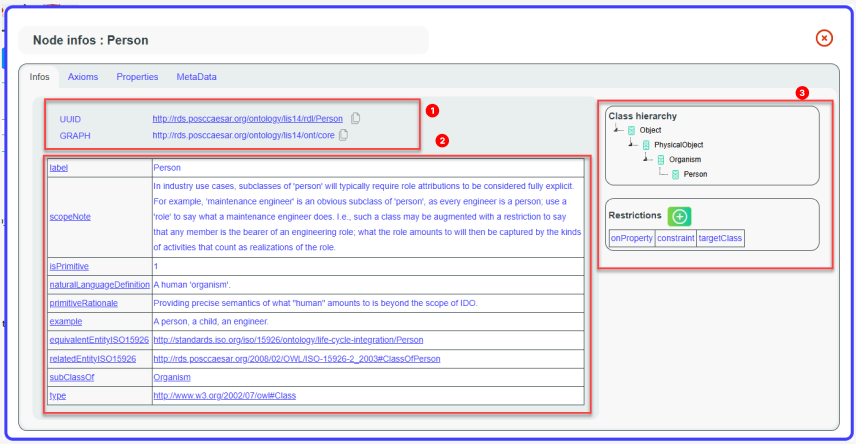Collapse the Object node's tree arrow
This screenshot has width=856, height=444.
[x=617, y=129]
